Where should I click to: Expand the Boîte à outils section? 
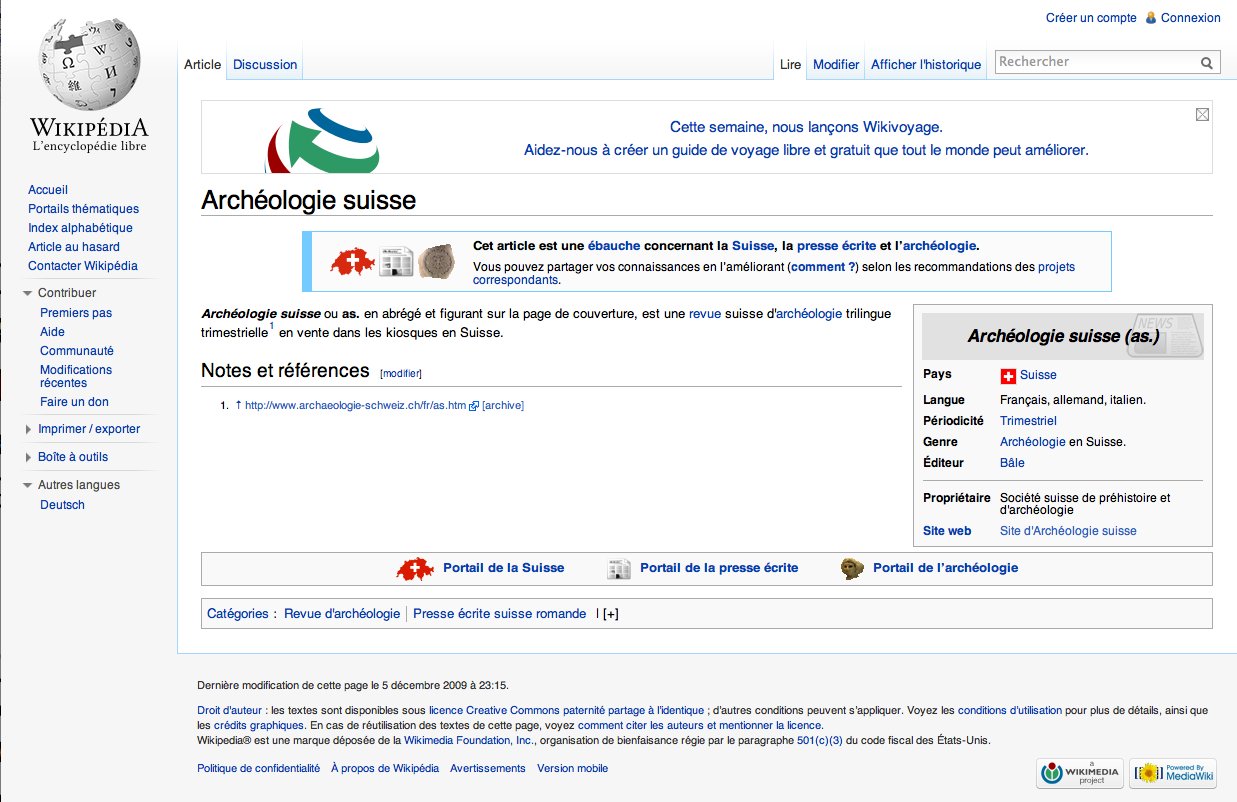tap(27, 458)
